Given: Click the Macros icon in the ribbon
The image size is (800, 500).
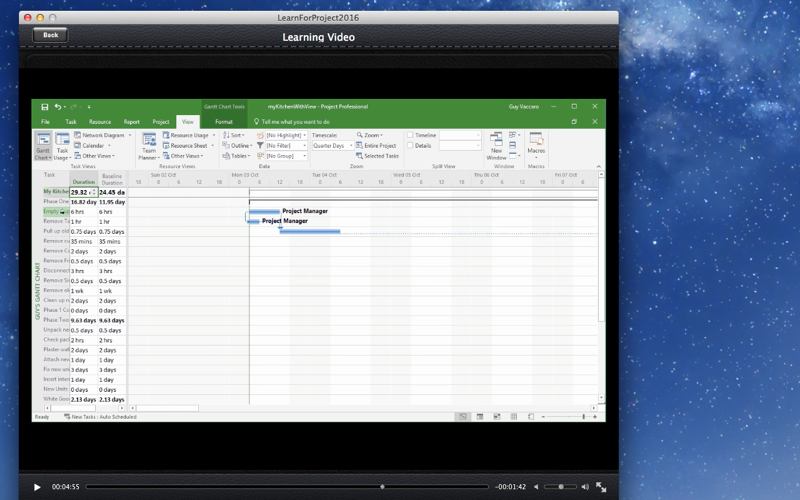Looking at the screenshot, I should (x=536, y=145).
